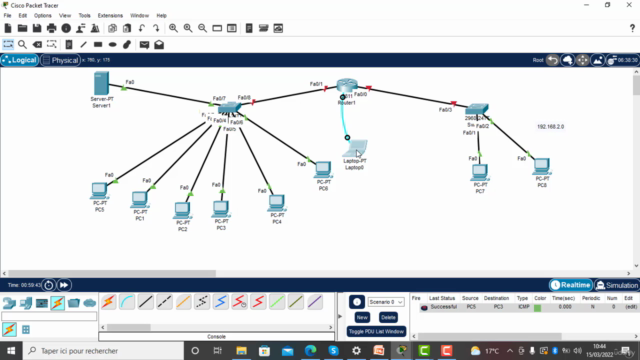Click the Fire indicator of Successful PDU
Viewport: 640px width, 360px height.
click(424, 307)
